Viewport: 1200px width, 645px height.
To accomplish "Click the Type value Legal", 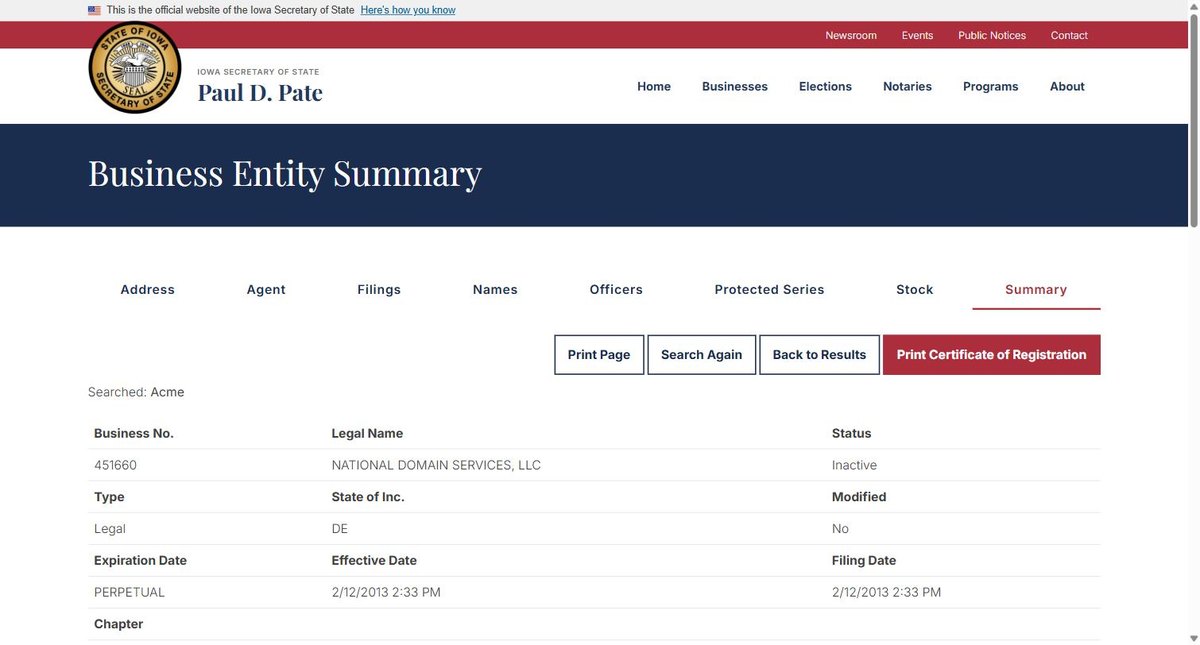I will pos(110,529).
